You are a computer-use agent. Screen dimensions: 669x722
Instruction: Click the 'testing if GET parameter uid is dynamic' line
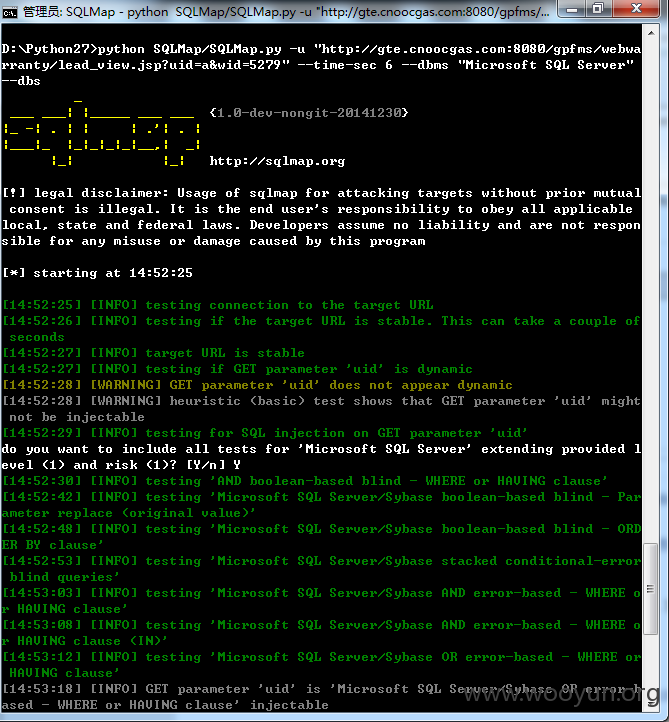tap(238, 369)
